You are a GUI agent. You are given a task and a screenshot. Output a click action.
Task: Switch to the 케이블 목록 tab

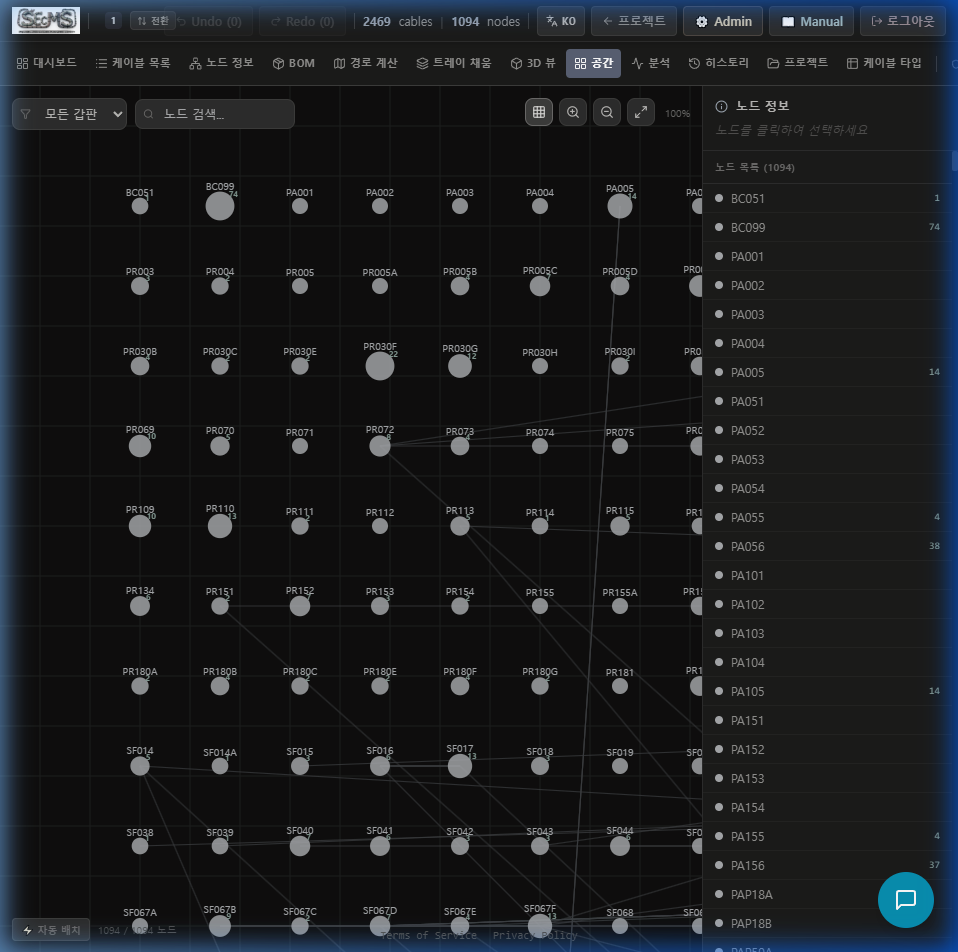[133, 63]
